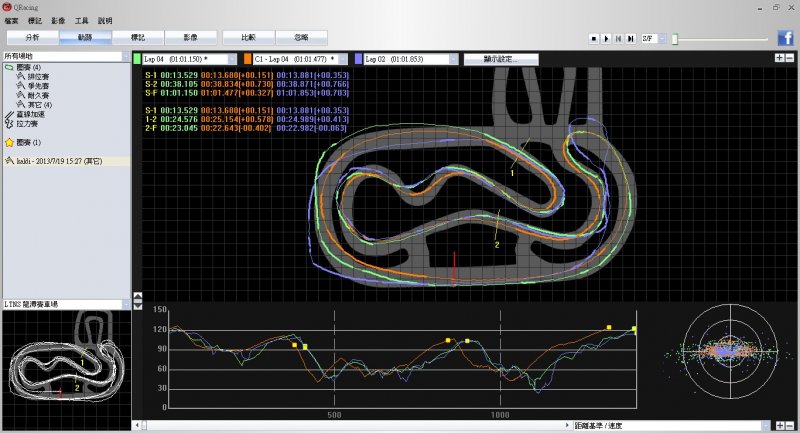Open the Lap 04 (01:01.150) dropdown

click(x=189, y=59)
